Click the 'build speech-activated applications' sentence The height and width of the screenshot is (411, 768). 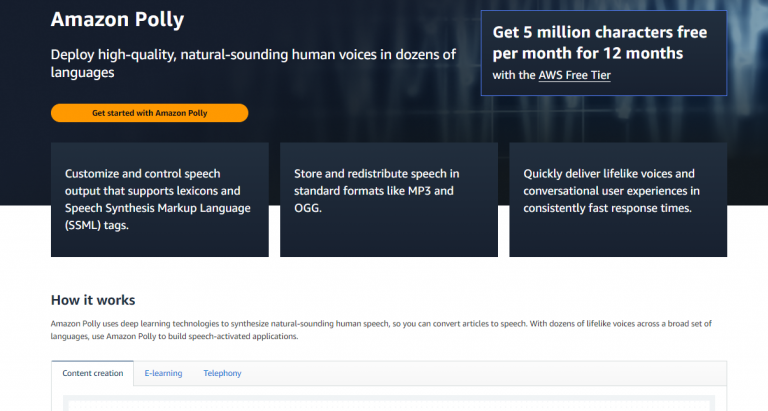coord(230,337)
